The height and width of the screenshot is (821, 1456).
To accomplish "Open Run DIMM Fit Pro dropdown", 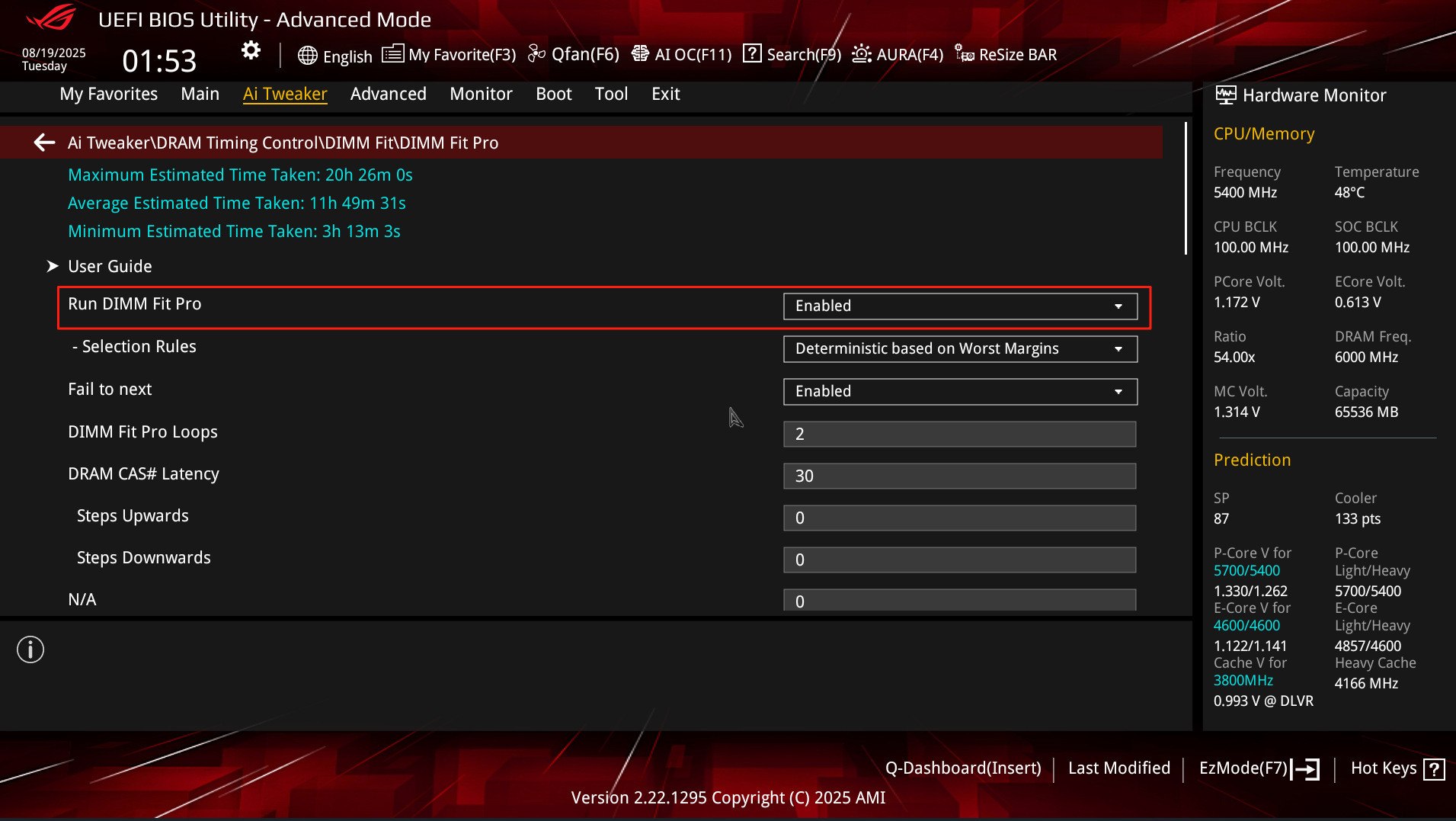I will click(960, 306).
